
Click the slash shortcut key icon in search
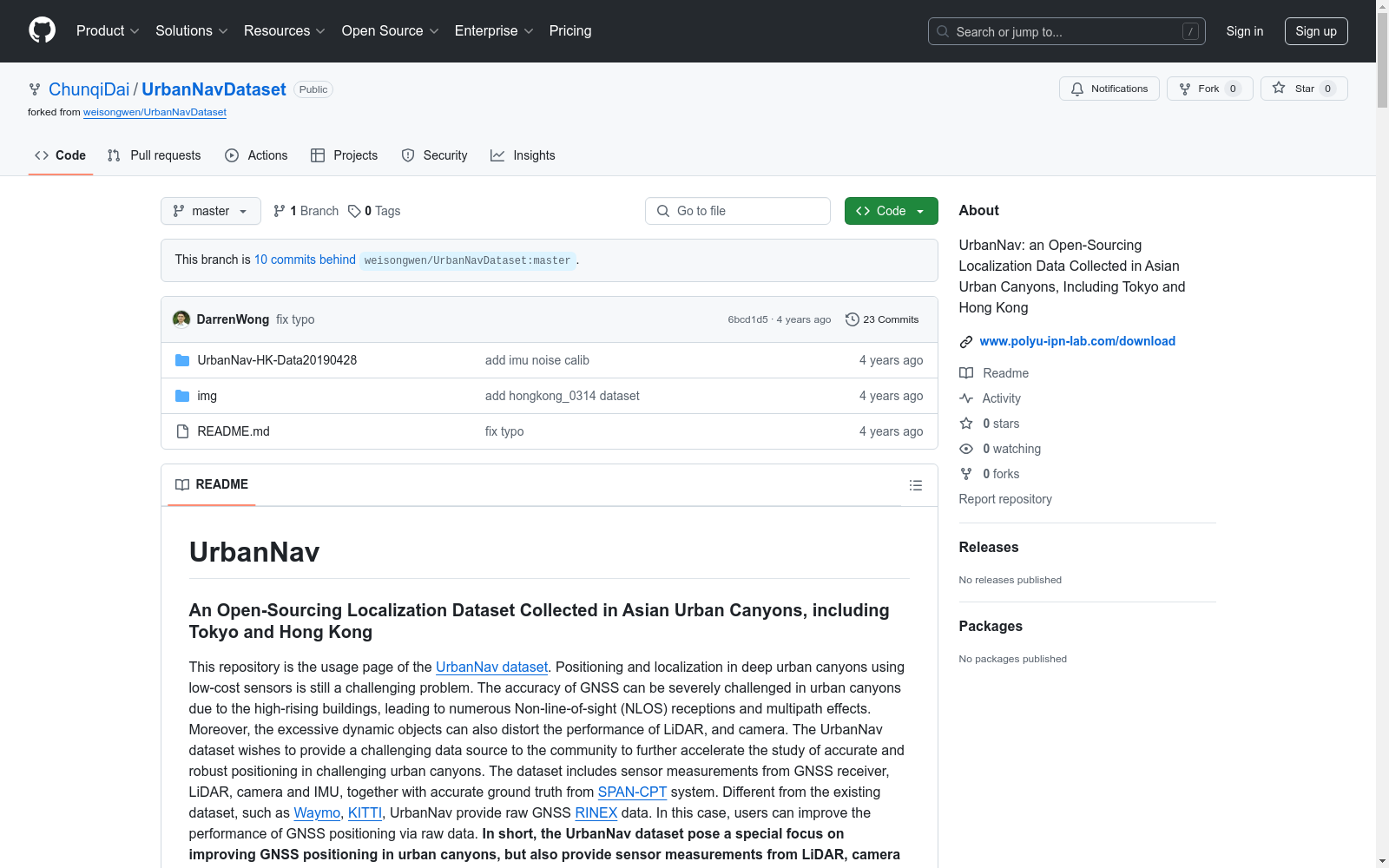point(1191,31)
